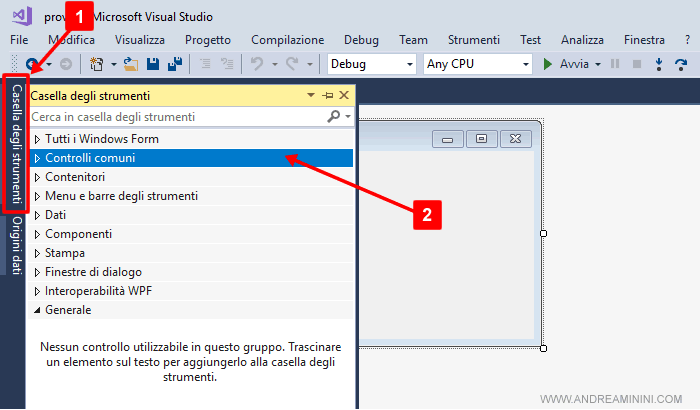Open the Any CPU platform dropdown
This screenshot has height=410, width=700.
coord(476,64)
